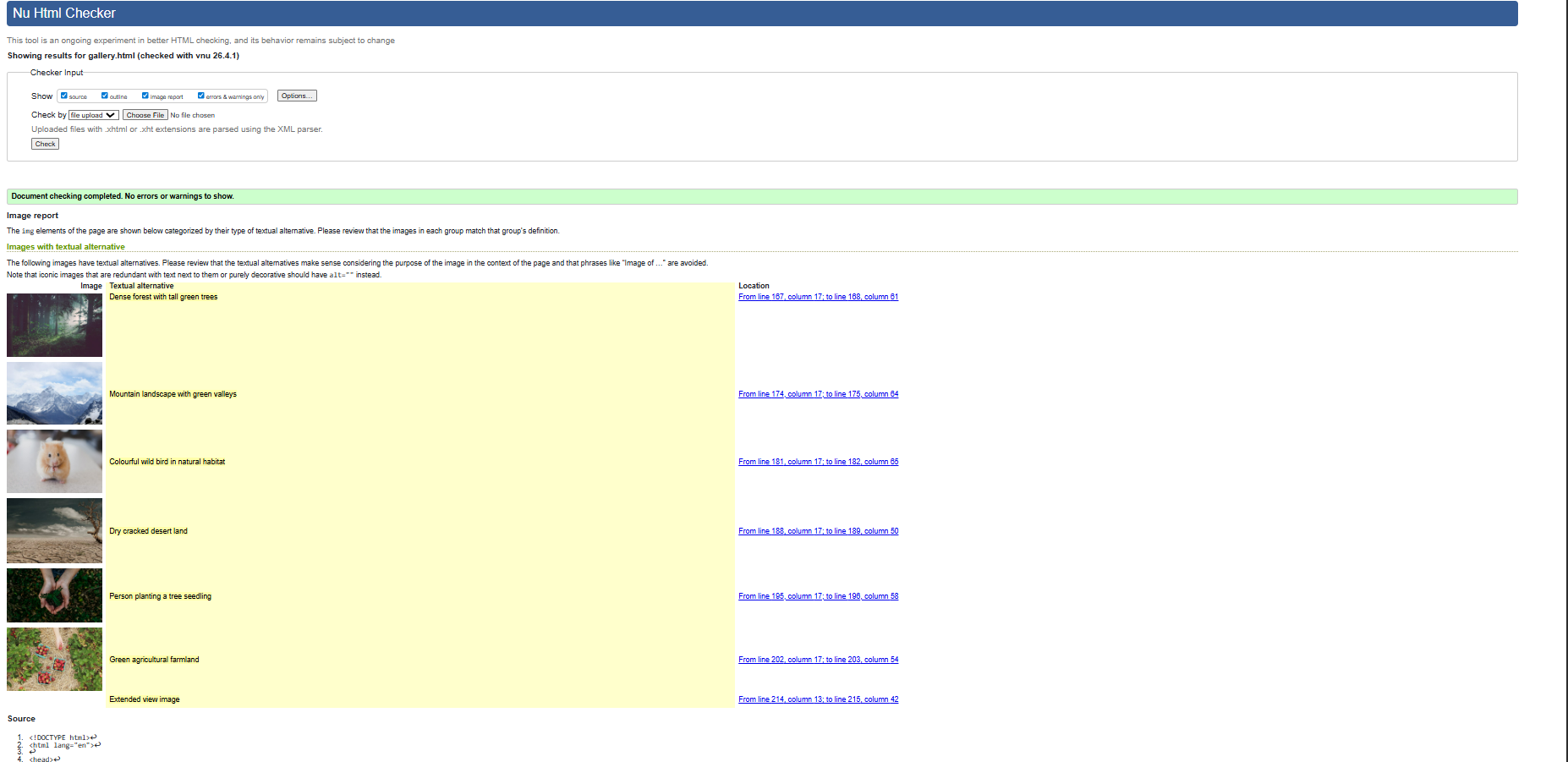Image resolution: width=1568 pixels, height=762 pixels.
Task: Open the Options dialog
Action: (296, 96)
